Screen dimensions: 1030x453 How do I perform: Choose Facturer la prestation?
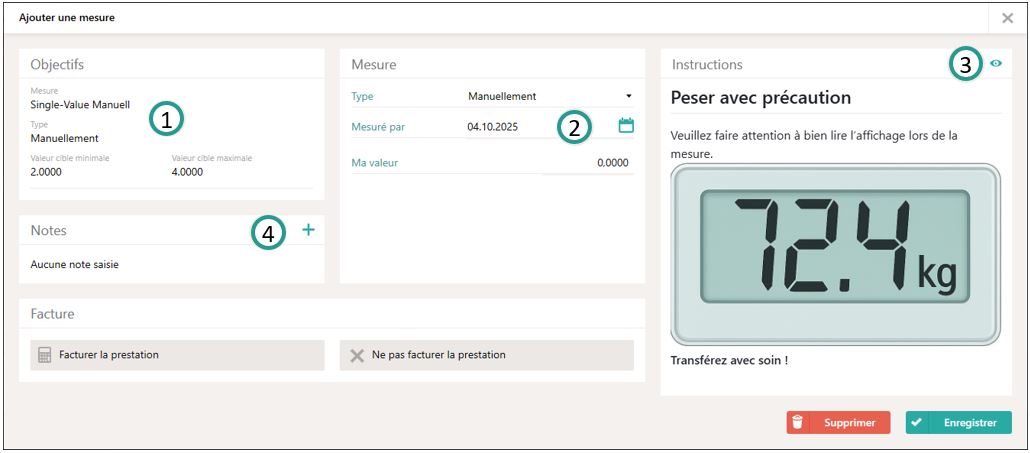click(177, 355)
